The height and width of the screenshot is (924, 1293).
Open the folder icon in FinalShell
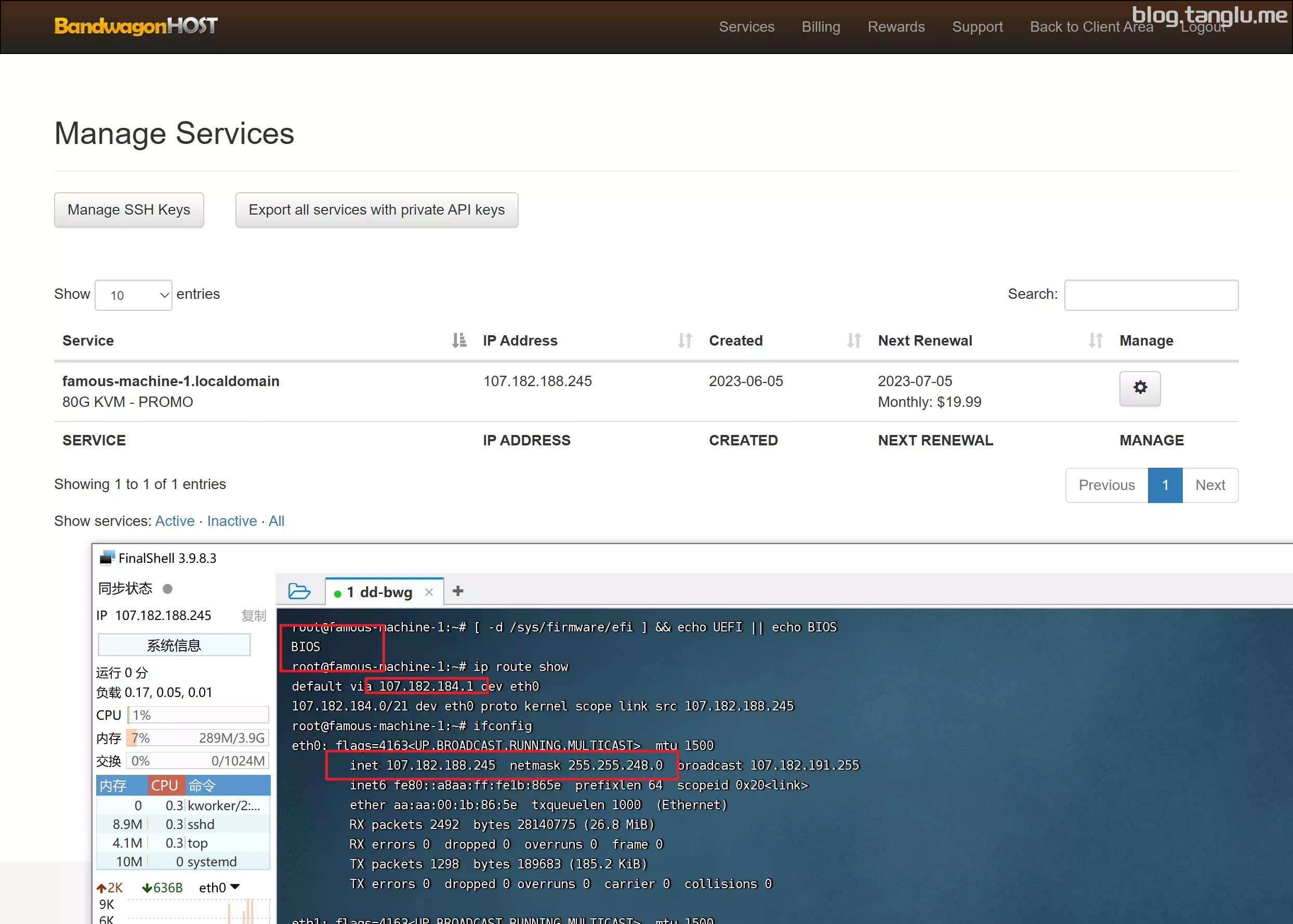[x=299, y=591]
